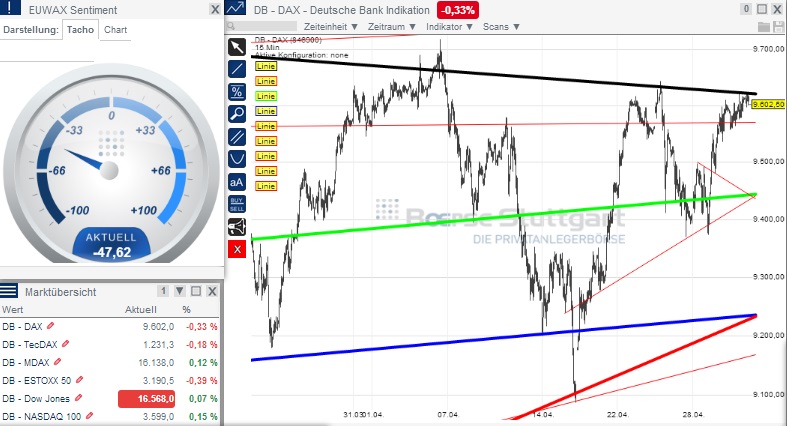Select the DB - ESTOXX 50 row name
787x426 pixels.
click(x=37, y=380)
